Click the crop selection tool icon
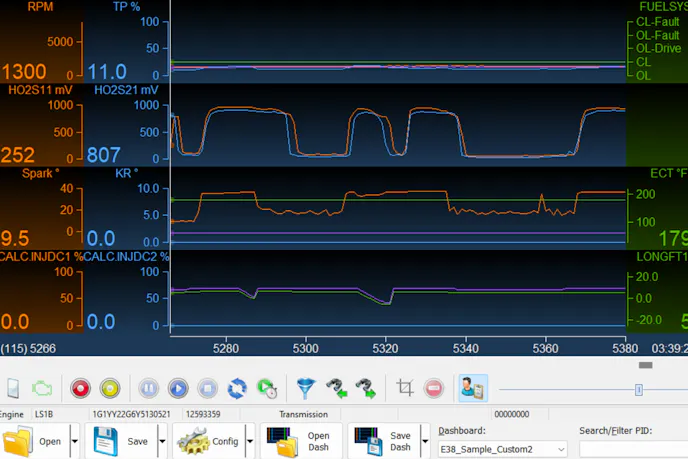This screenshot has height=459, width=688. (405, 388)
